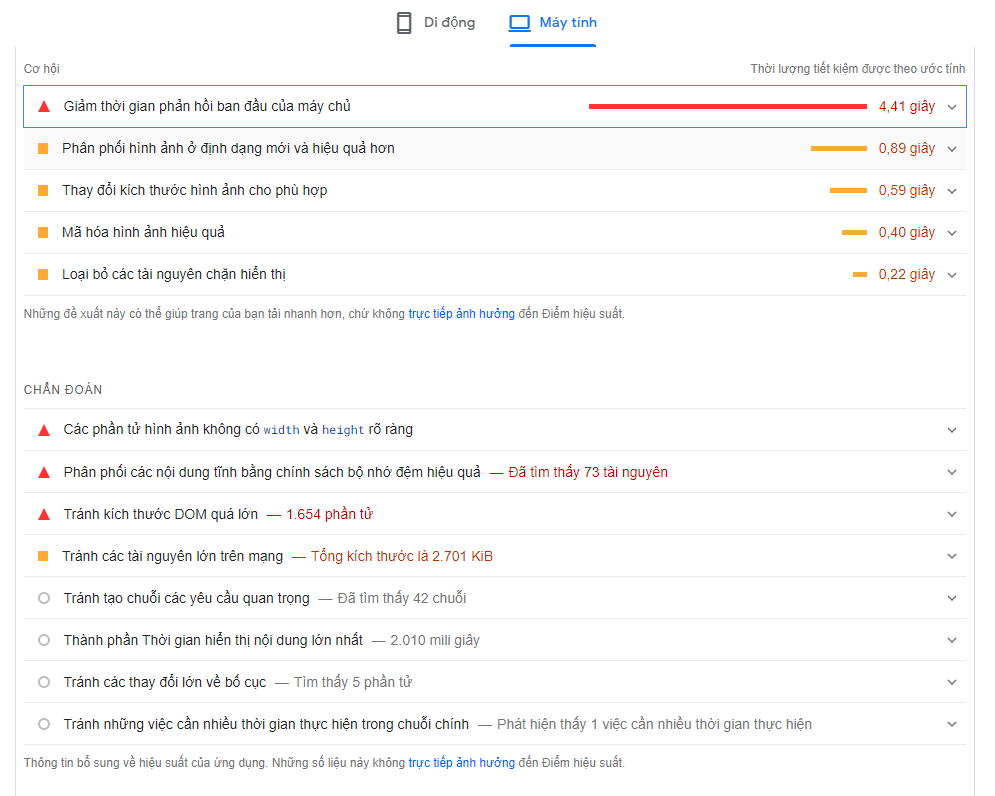Click orange square beside next-gen image formats
995x796 pixels.
[43, 148]
